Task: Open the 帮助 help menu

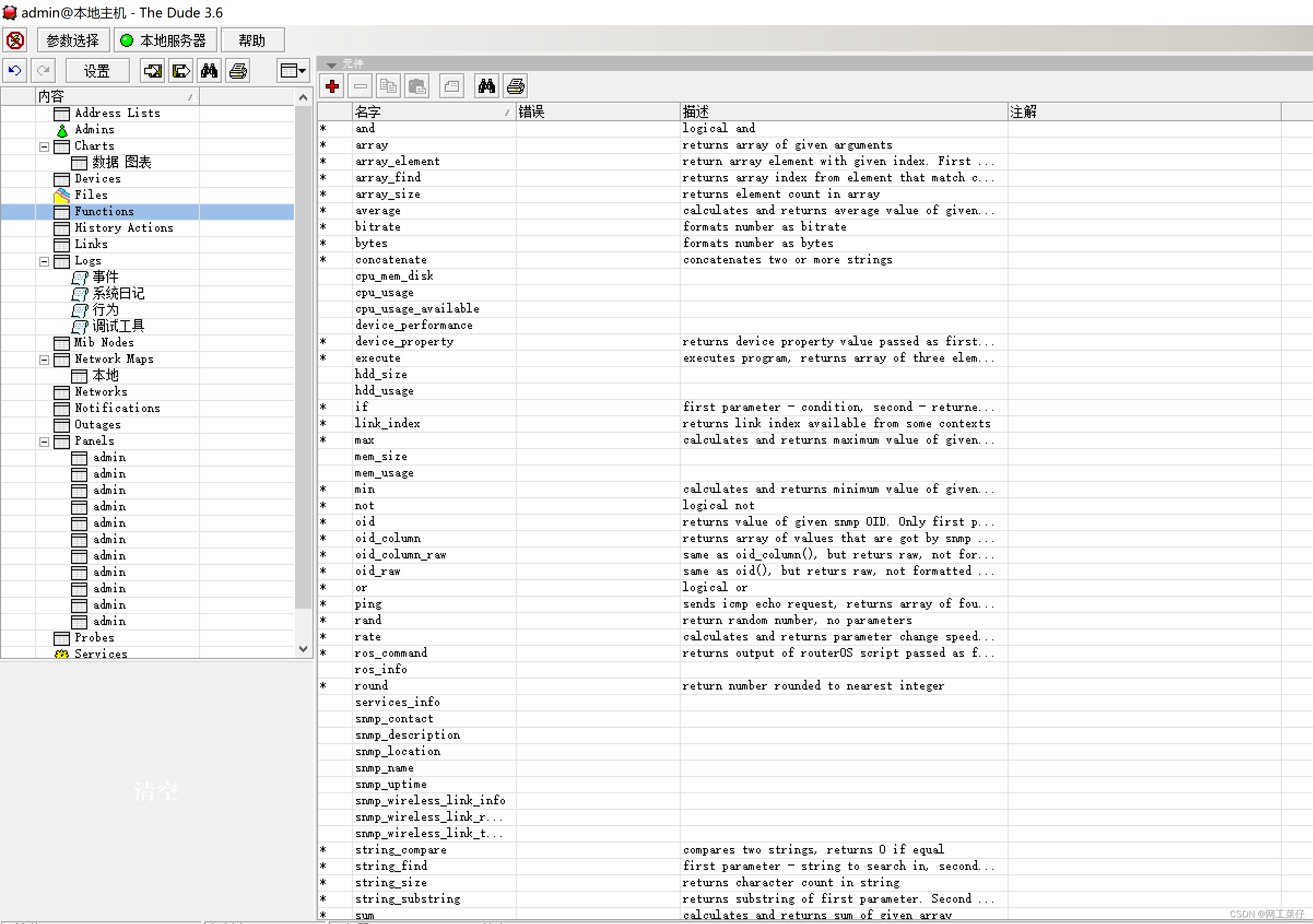Action: [252, 40]
